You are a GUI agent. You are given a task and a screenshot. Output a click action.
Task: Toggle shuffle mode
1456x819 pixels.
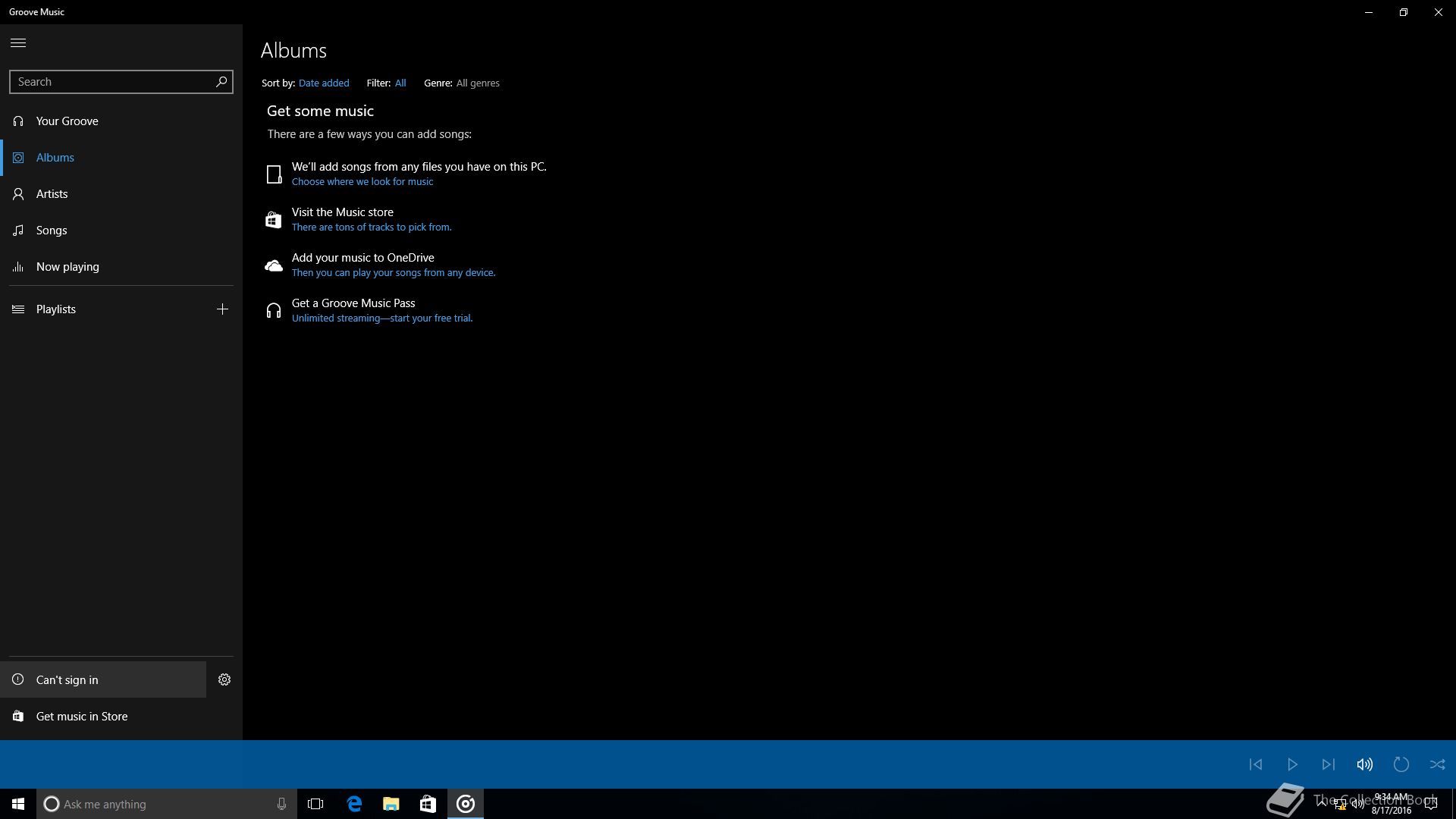pyautogui.click(x=1438, y=764)
